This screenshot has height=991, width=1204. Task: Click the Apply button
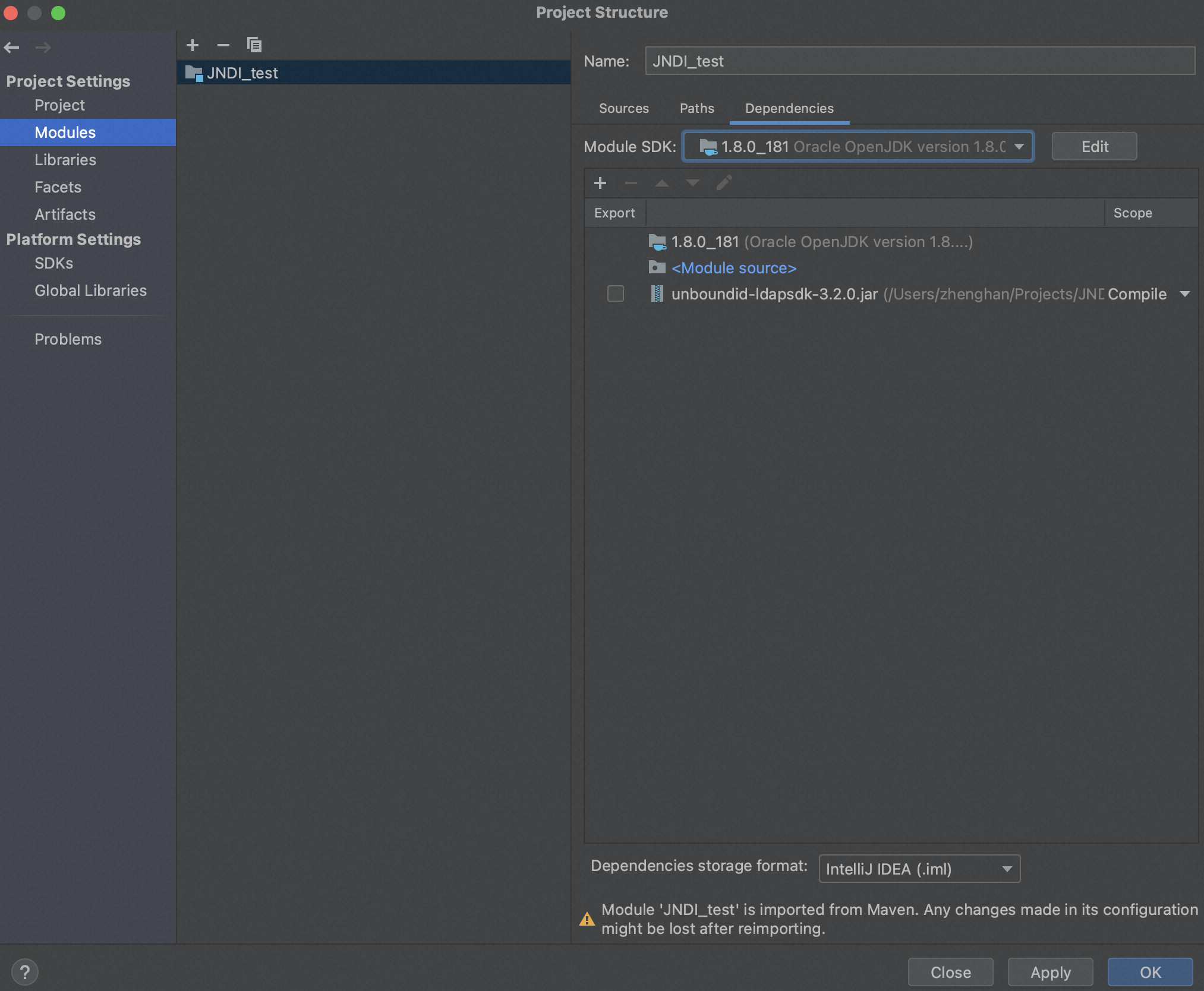click(x=1050, y=972)
